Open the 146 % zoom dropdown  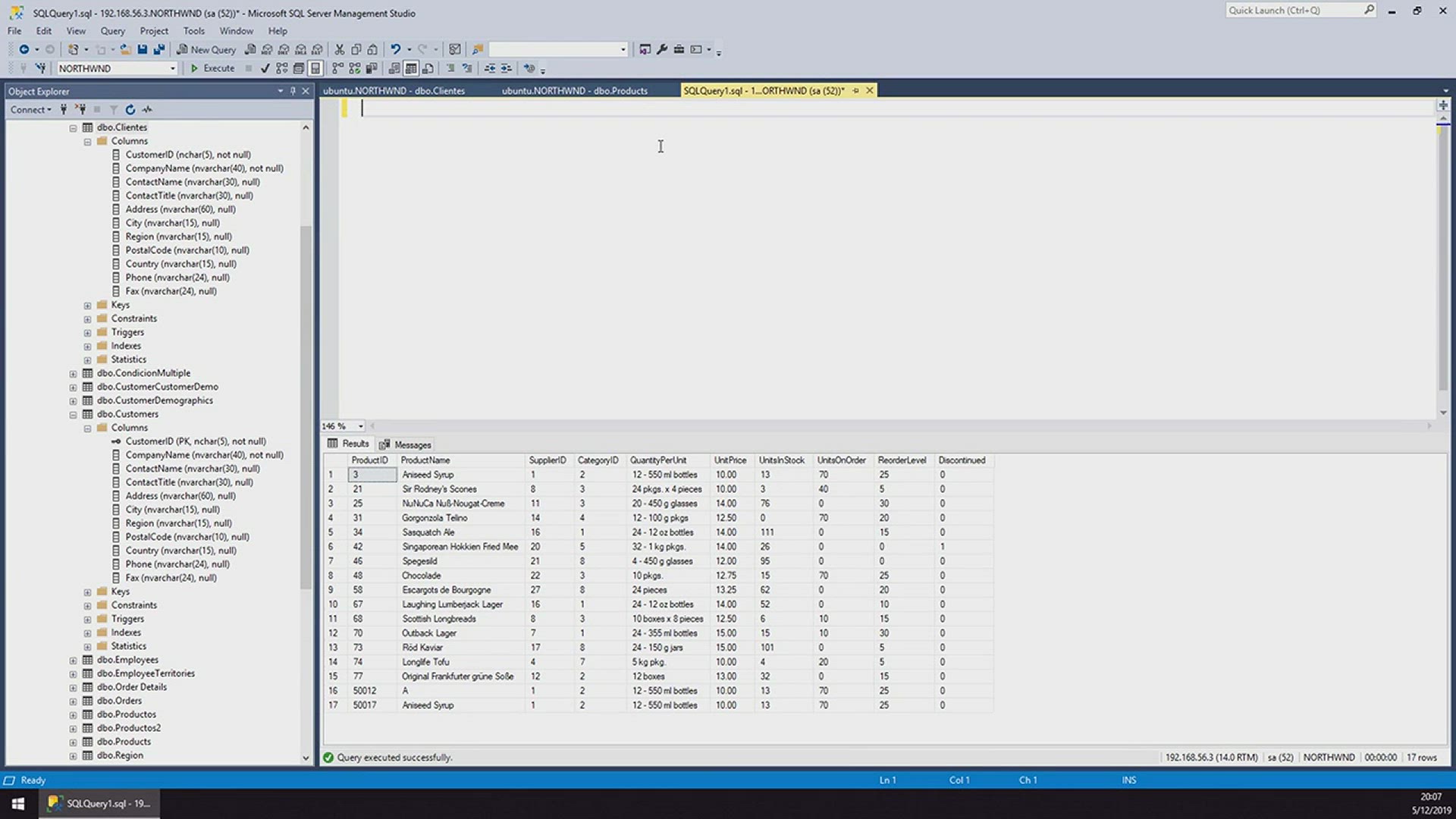click(x=361, y=426)
